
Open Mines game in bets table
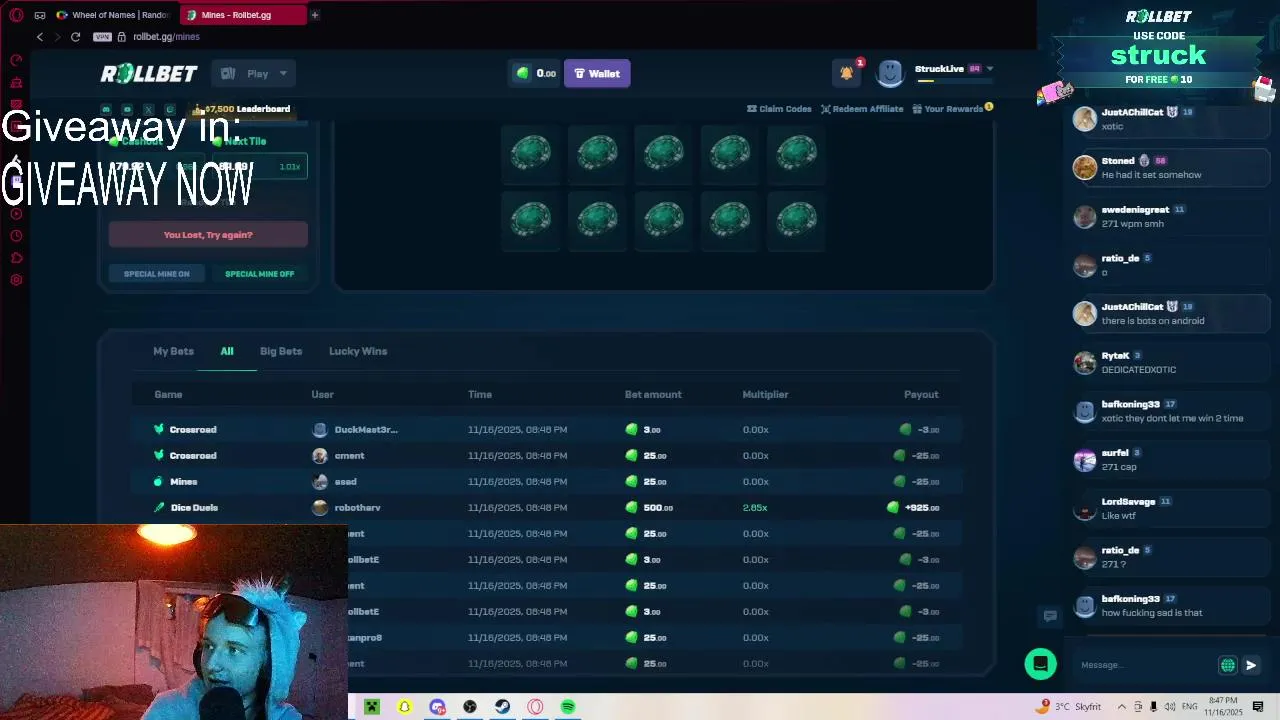pyautogui.click(x=175, y=482)
